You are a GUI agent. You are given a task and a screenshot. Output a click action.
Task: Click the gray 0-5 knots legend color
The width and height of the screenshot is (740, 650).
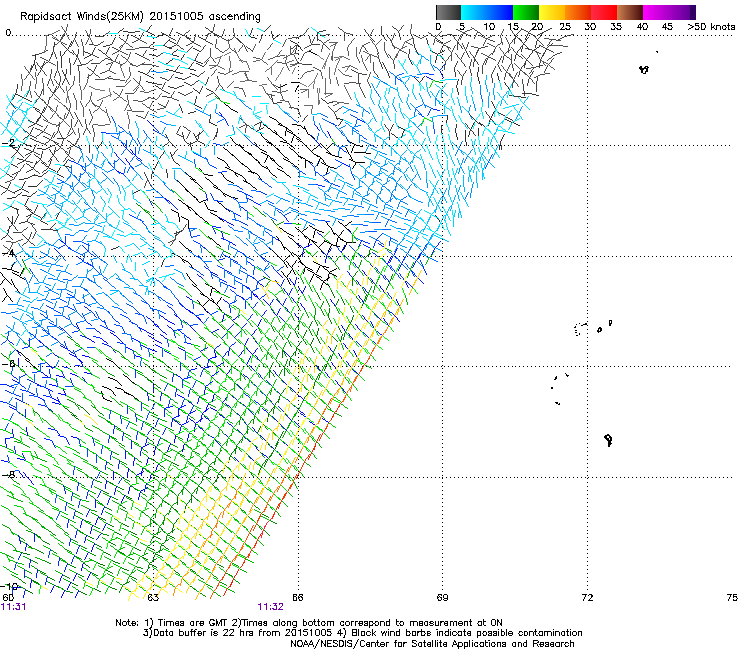448,12
